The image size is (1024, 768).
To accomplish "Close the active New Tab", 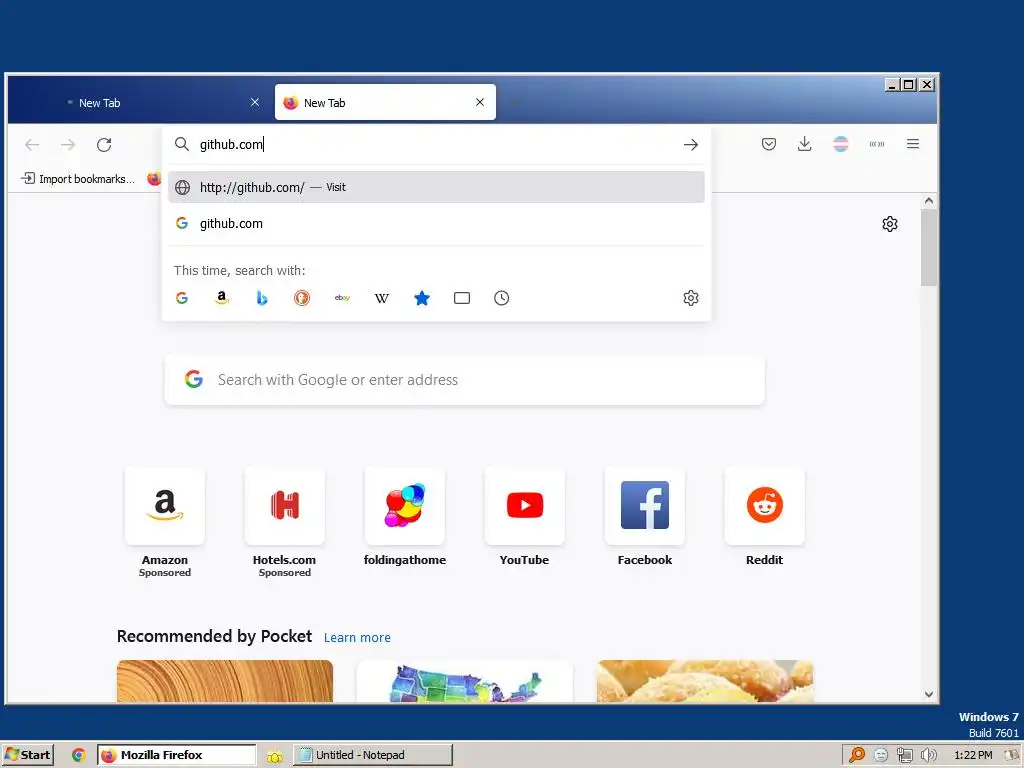I will 480,102.
